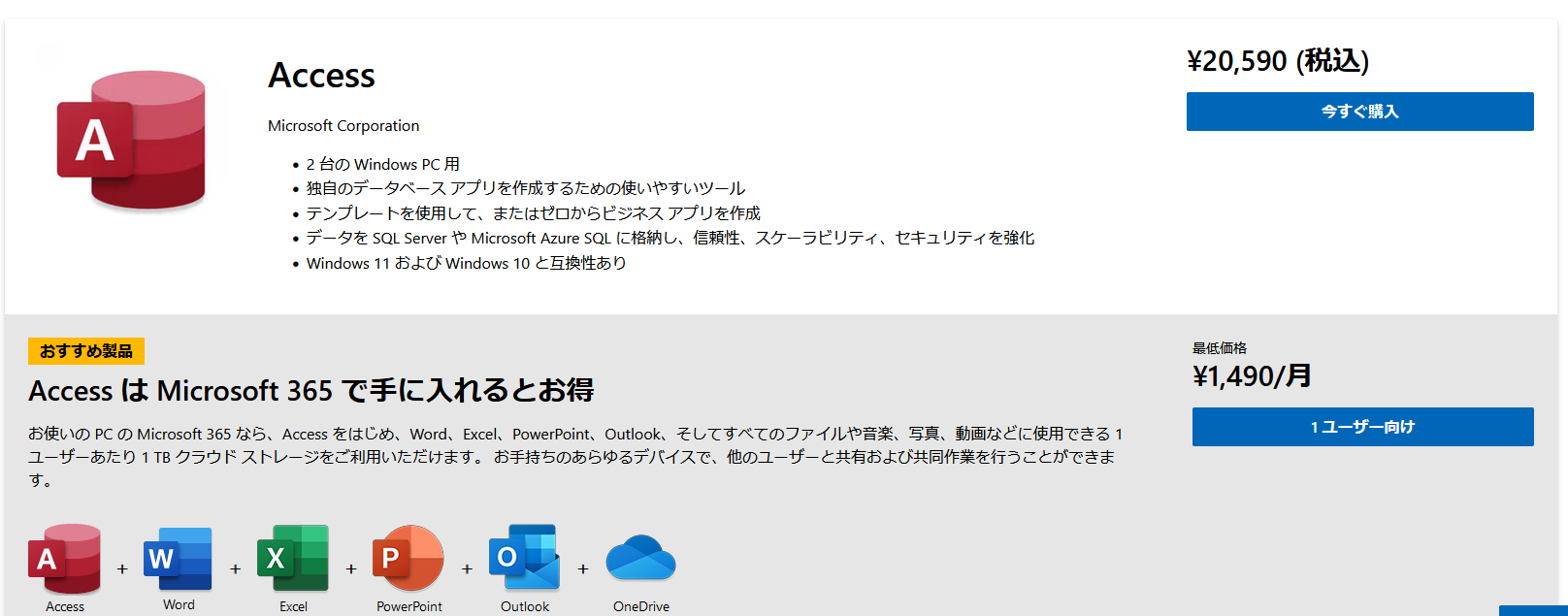Image resolution: width=1568 pixels, height=616 pixels.
Task: Click heading Access は Microsoft 365 で手に入れるとお得
Action: click(x=311, y=391)
